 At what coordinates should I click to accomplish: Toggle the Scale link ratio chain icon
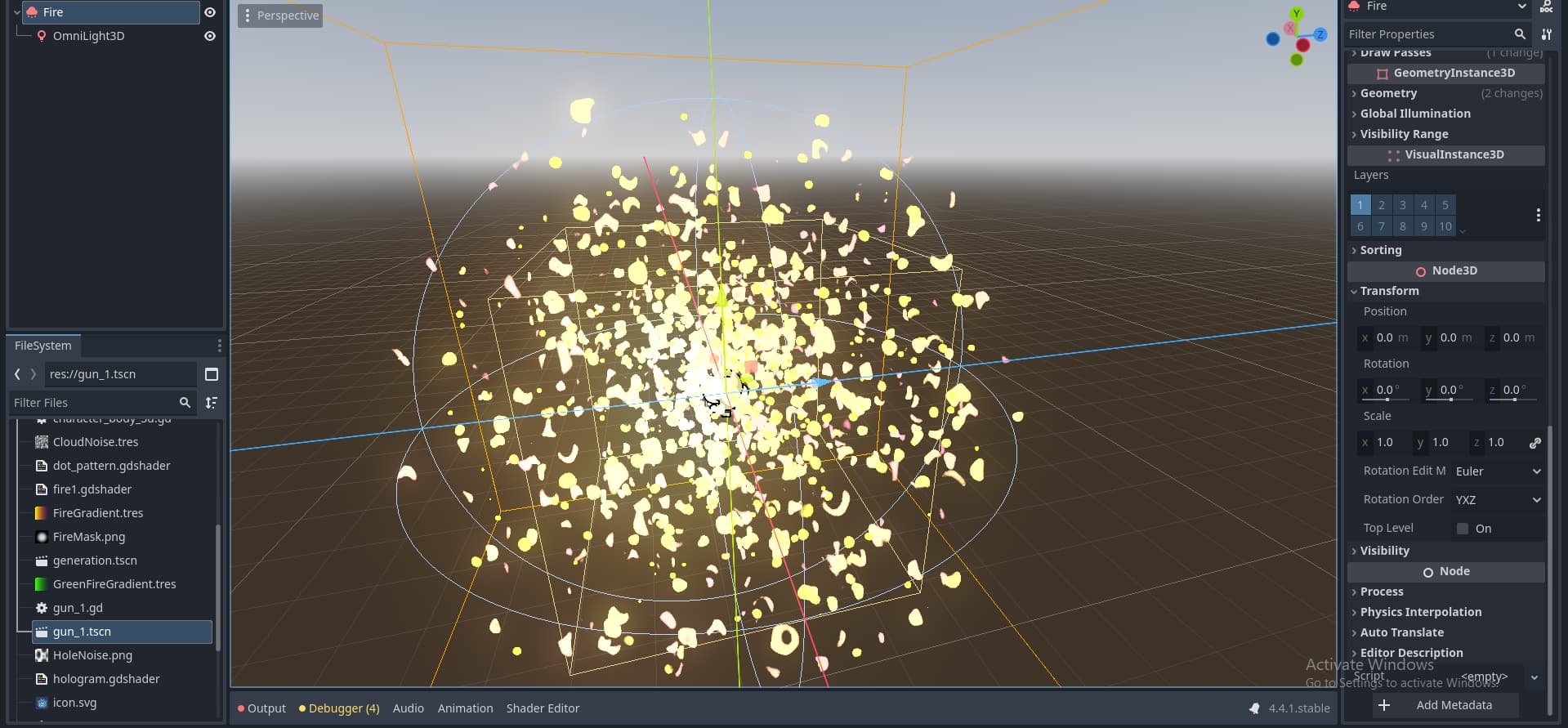(x=1534, y=443)
